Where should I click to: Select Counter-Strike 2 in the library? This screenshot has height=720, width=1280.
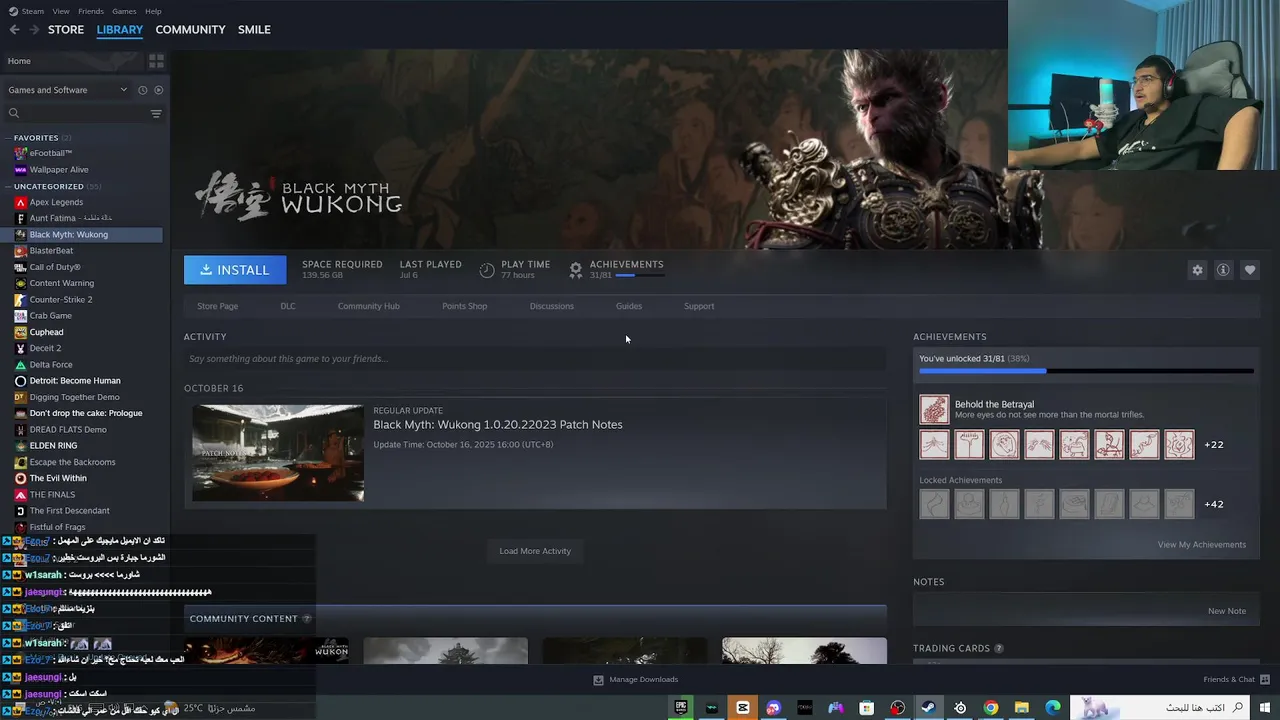60,300
